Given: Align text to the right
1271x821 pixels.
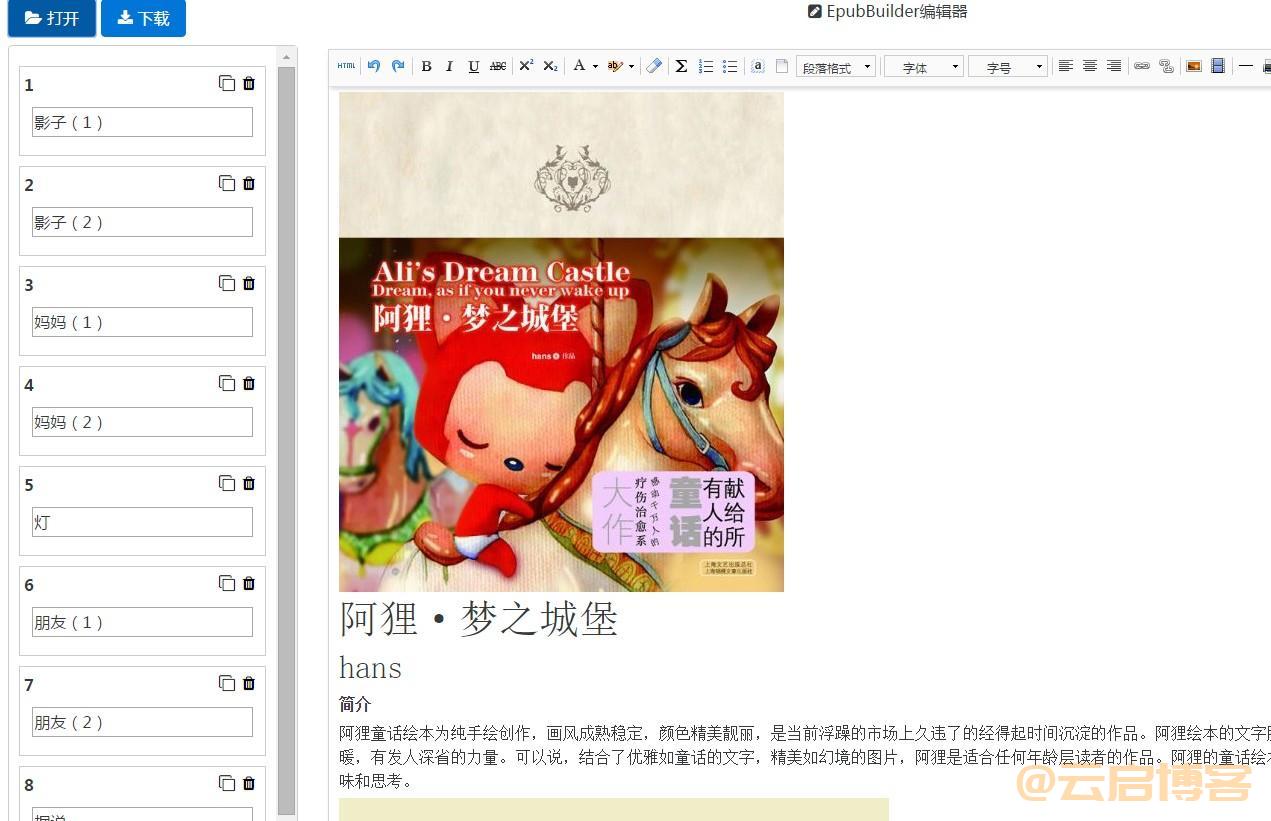Looking at the screenshot, I should coord(1114,66).
